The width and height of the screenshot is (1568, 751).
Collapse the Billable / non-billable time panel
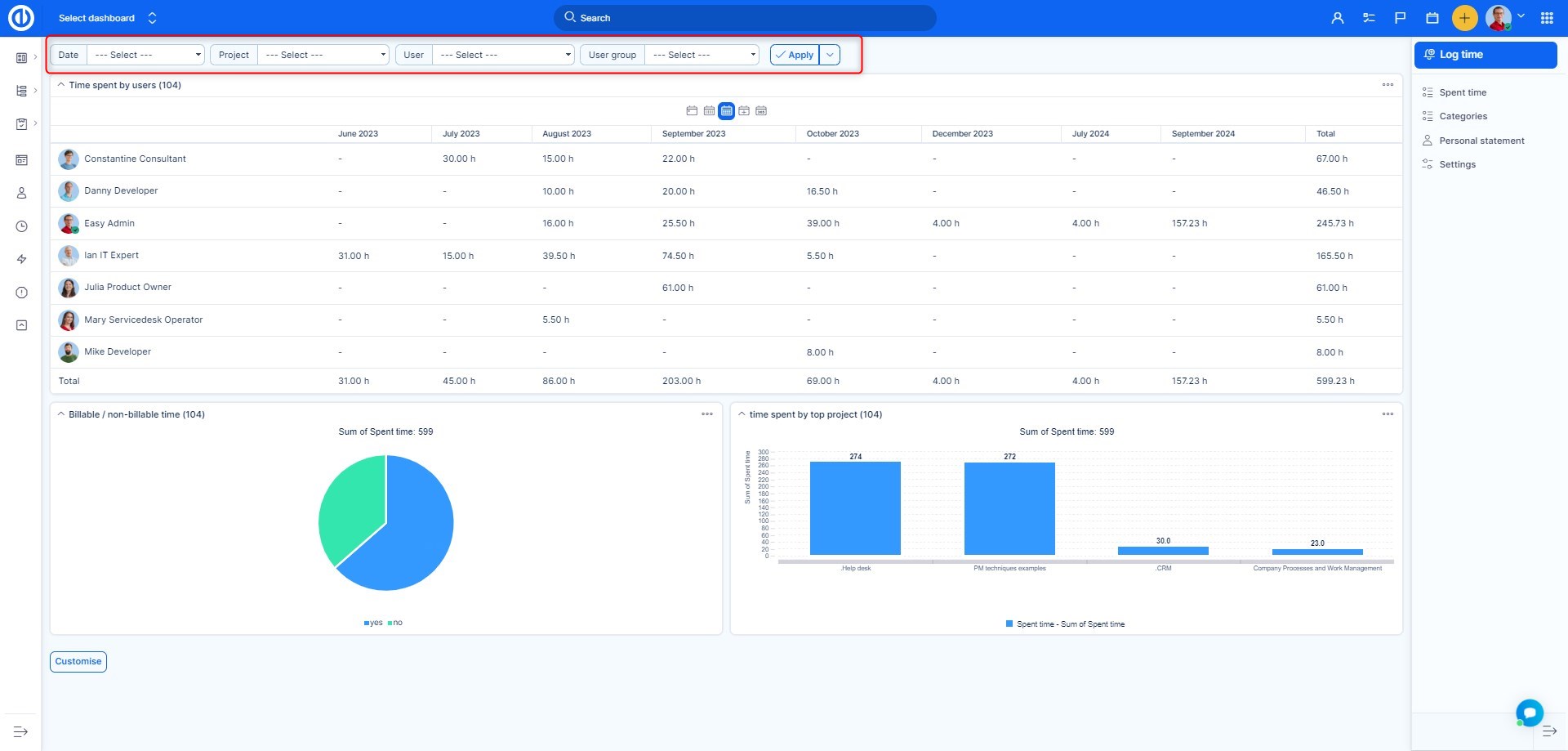[x=61, y=414]
